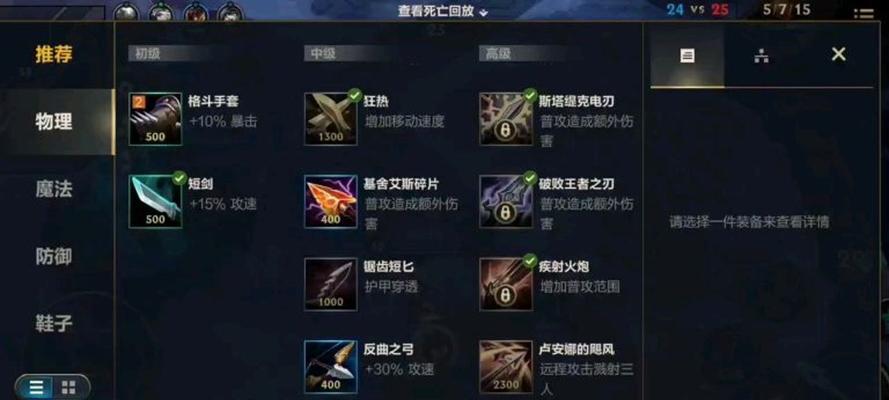Pick the 卢安娜的飓风 item icon
Image resolution: width=889 pixels, height=400 pixels.
pyautogui.click(x=506, y=367)
